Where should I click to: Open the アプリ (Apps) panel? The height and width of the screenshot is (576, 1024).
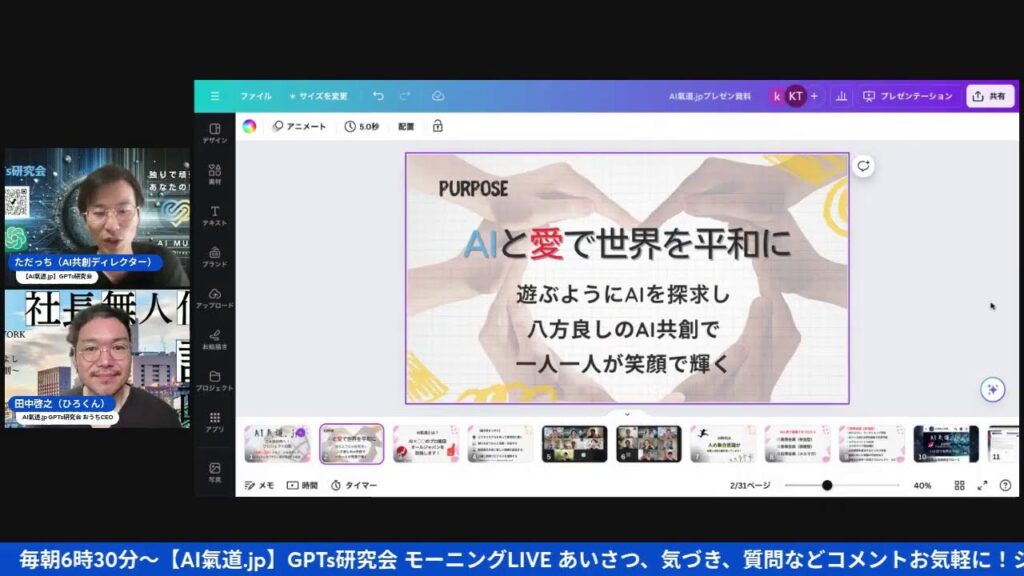coord(214,422)
